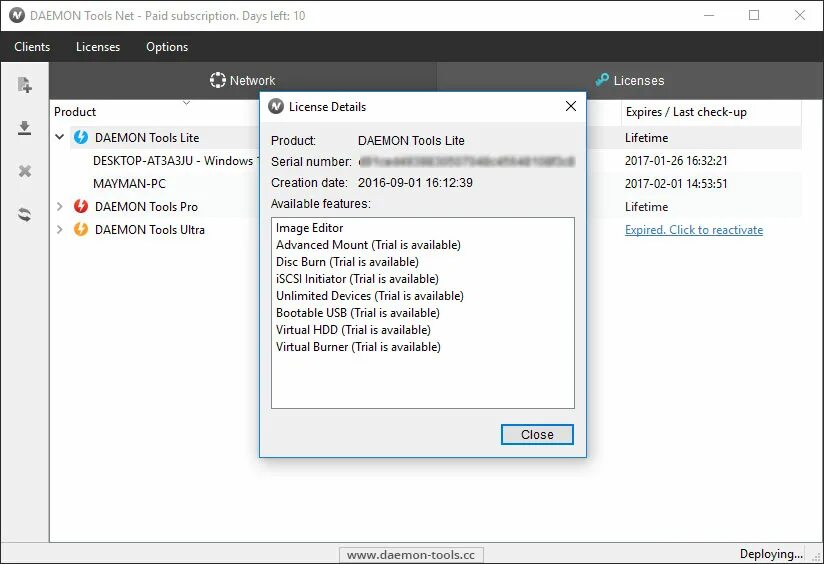This screenshot has height=564, width=824.
Task: Click the Network tab circle icon
Action: pos(218,80)
